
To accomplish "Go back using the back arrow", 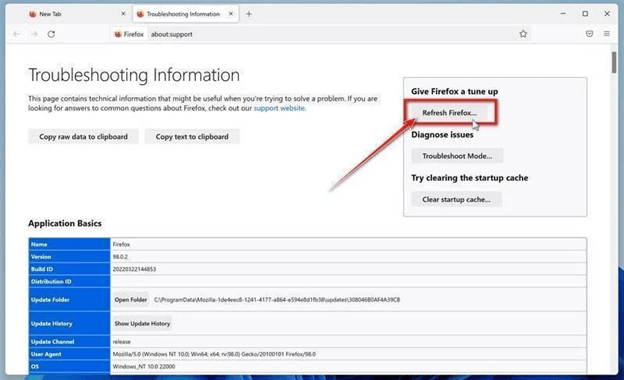I will click(17, 34).
